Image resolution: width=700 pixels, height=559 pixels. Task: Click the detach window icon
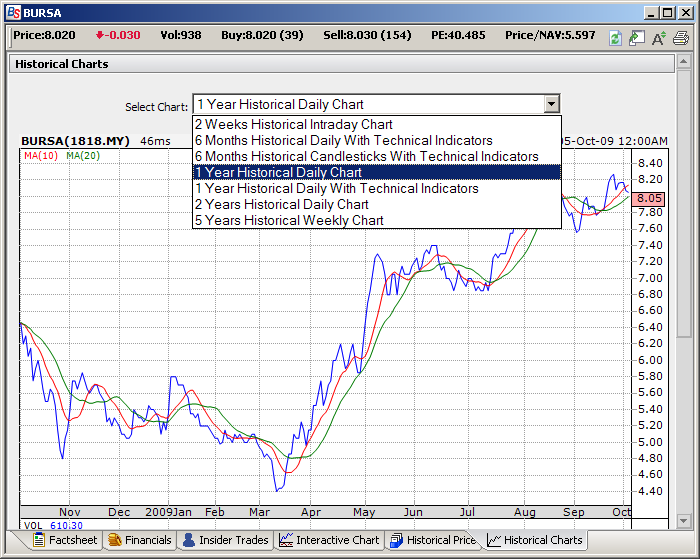click(637, 38)
